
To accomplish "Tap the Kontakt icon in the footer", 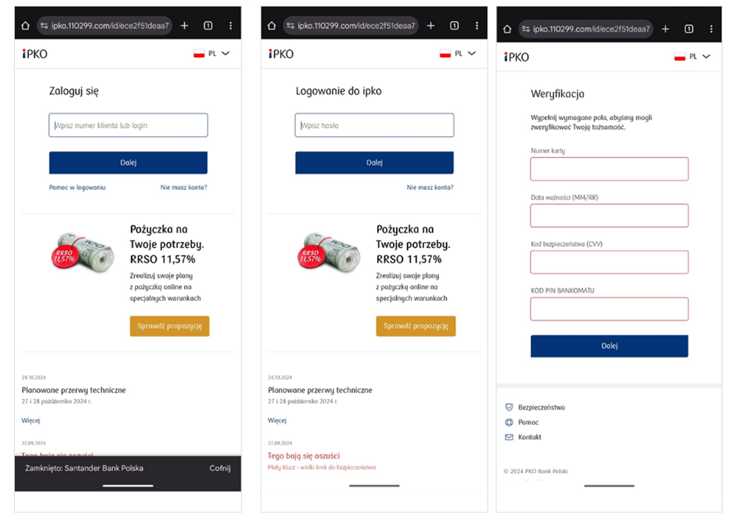I will (x=509, y=437).
